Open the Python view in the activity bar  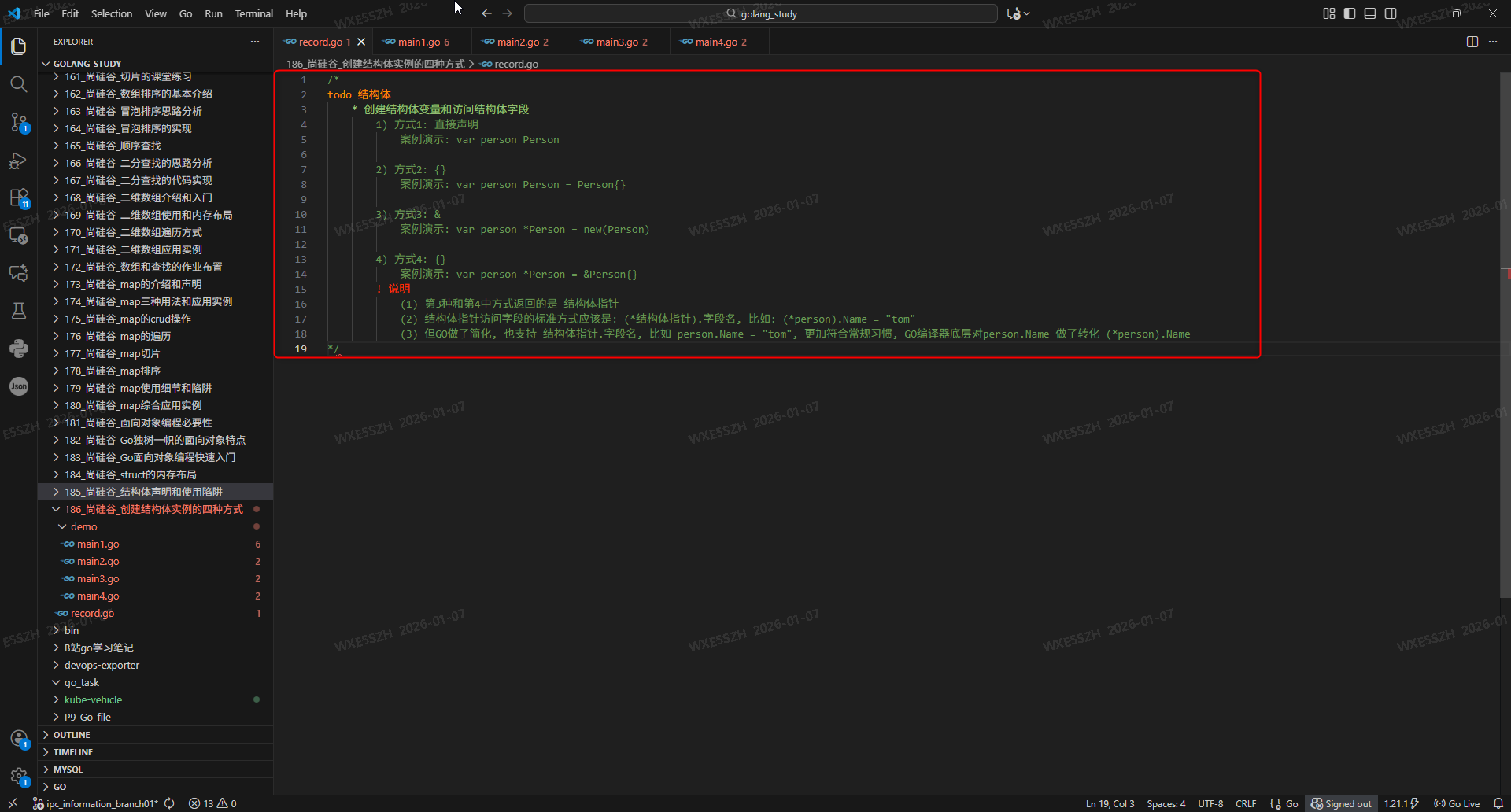19,349
